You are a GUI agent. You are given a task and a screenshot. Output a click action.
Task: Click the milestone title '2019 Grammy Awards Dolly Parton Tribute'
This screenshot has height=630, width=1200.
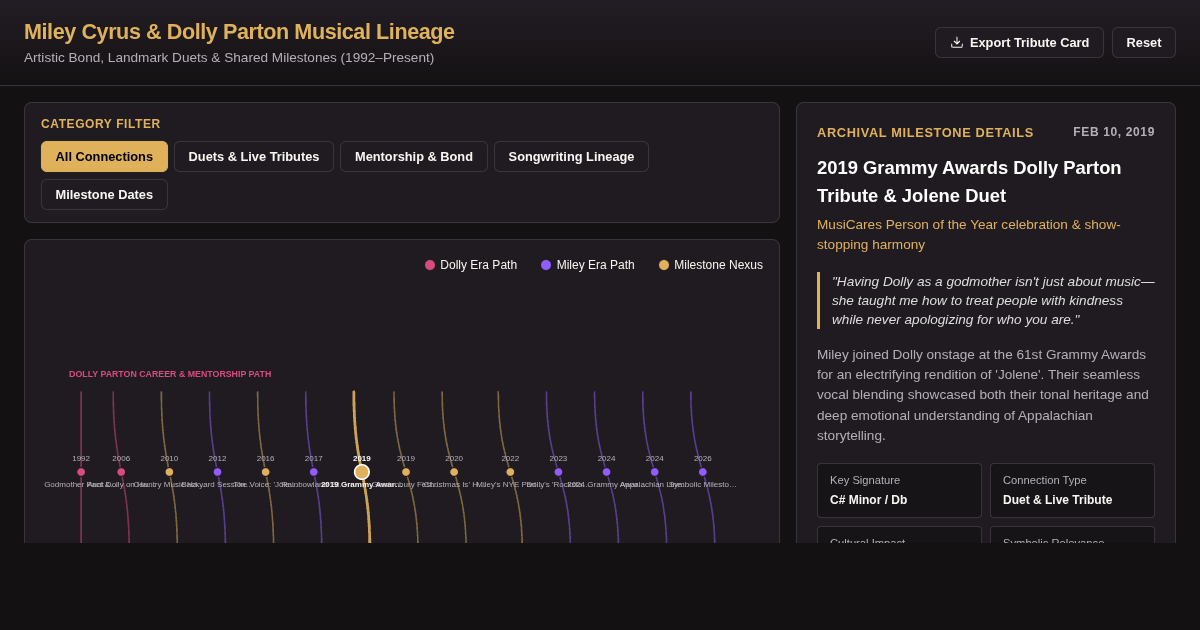(x=969, y=182)
